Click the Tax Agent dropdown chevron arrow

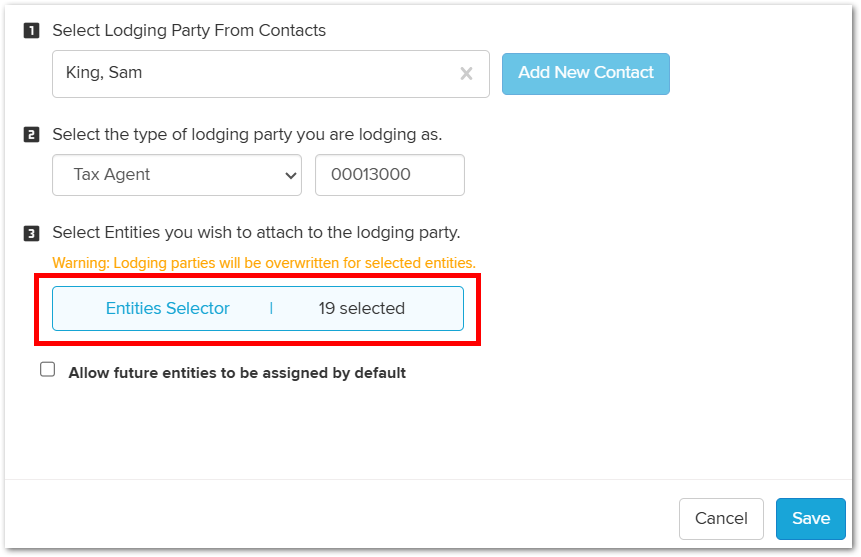point(290,176)
